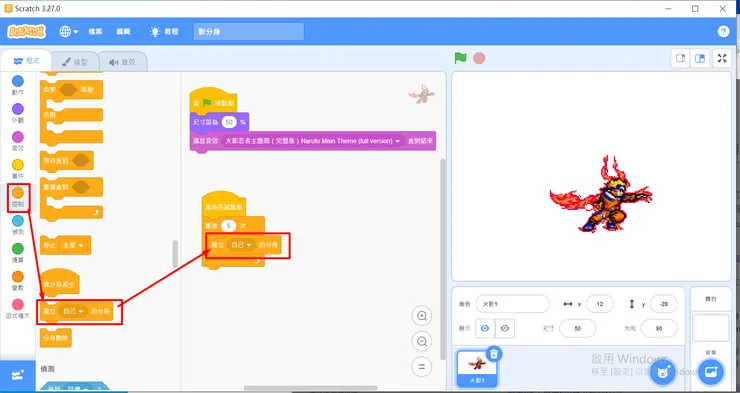Open the 檔案 (File) menu
Image resolution: width=740 pixels, height=393 pixels.
[95, 32]
